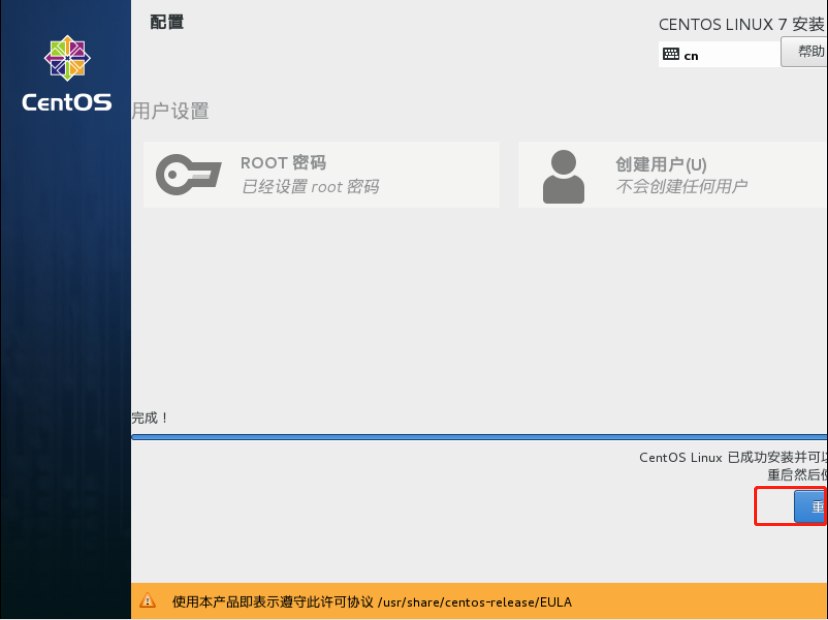Click the 已经设置 root 密码 status text
Screen dimensions: 828x620
310,186
